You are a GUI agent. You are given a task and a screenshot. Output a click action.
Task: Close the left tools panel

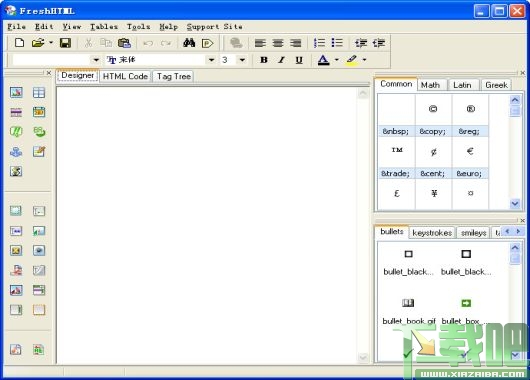tap(49, 73)
